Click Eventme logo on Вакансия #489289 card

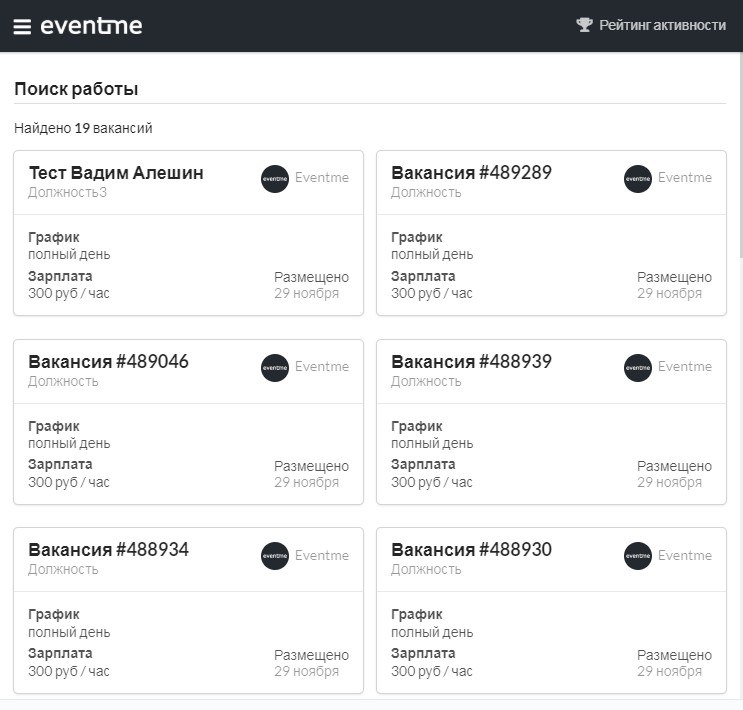[x=638, y=179]
